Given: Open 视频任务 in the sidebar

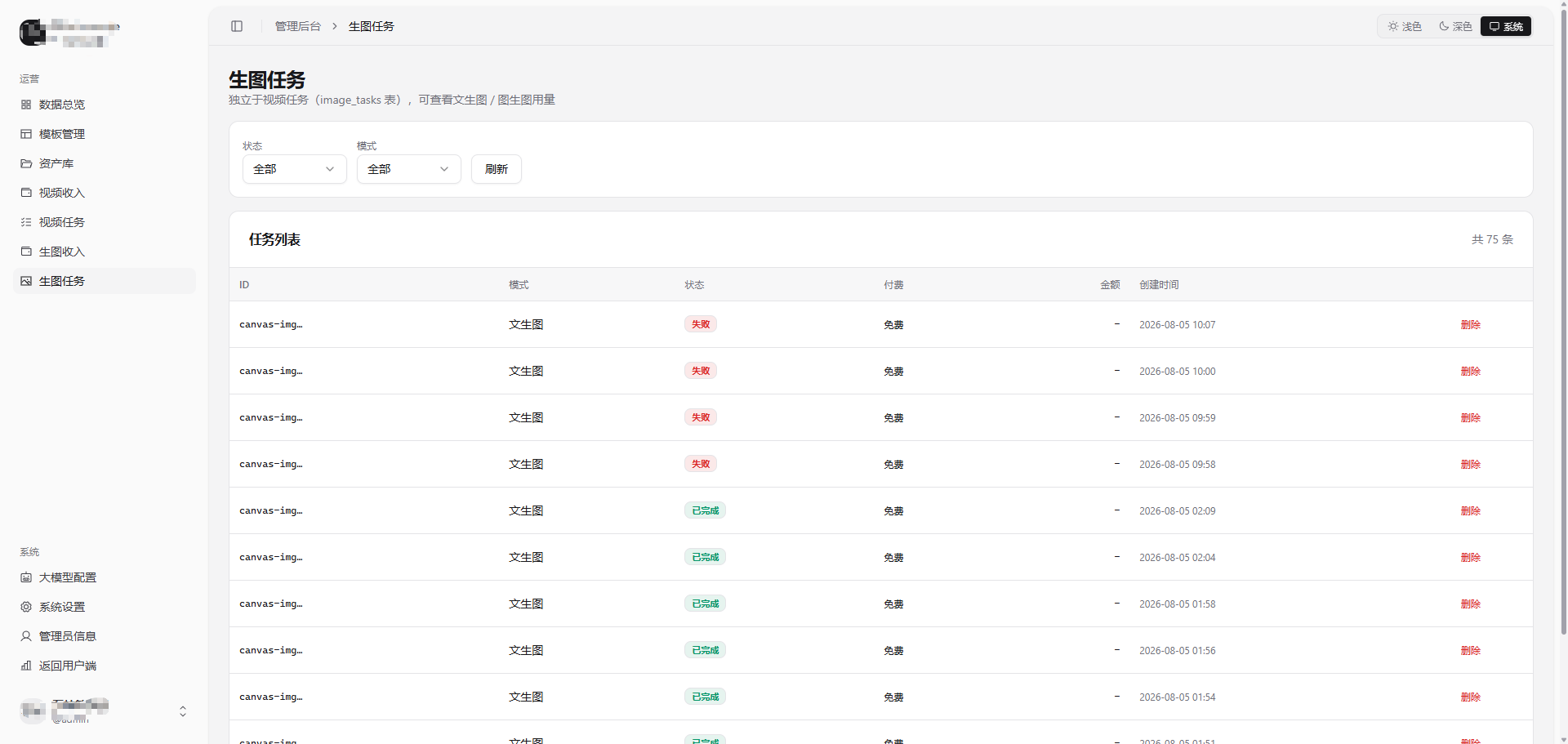Looking at the screenshot, I should tap(105, 222).
